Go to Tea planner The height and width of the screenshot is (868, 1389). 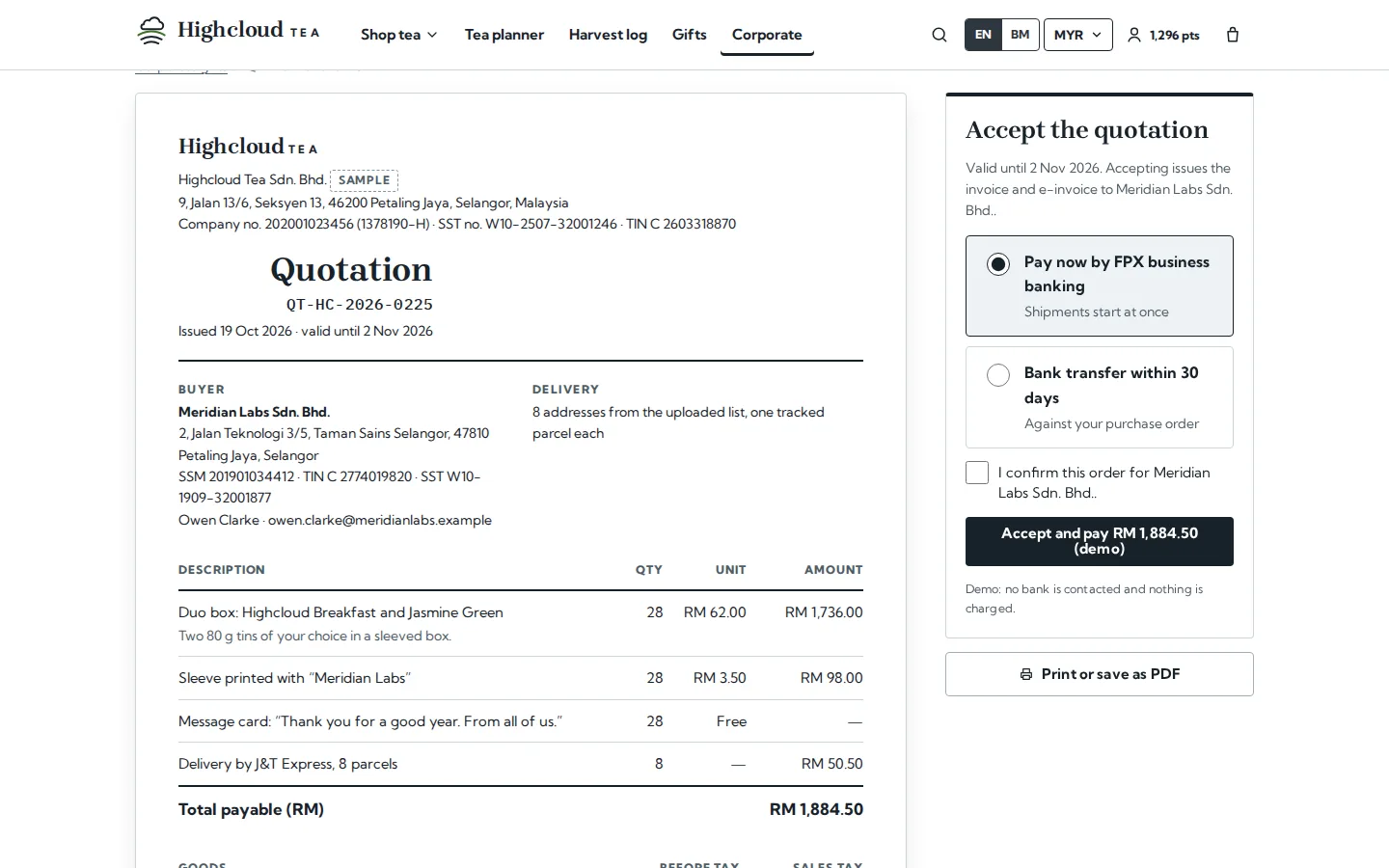(x=504, y=35)
